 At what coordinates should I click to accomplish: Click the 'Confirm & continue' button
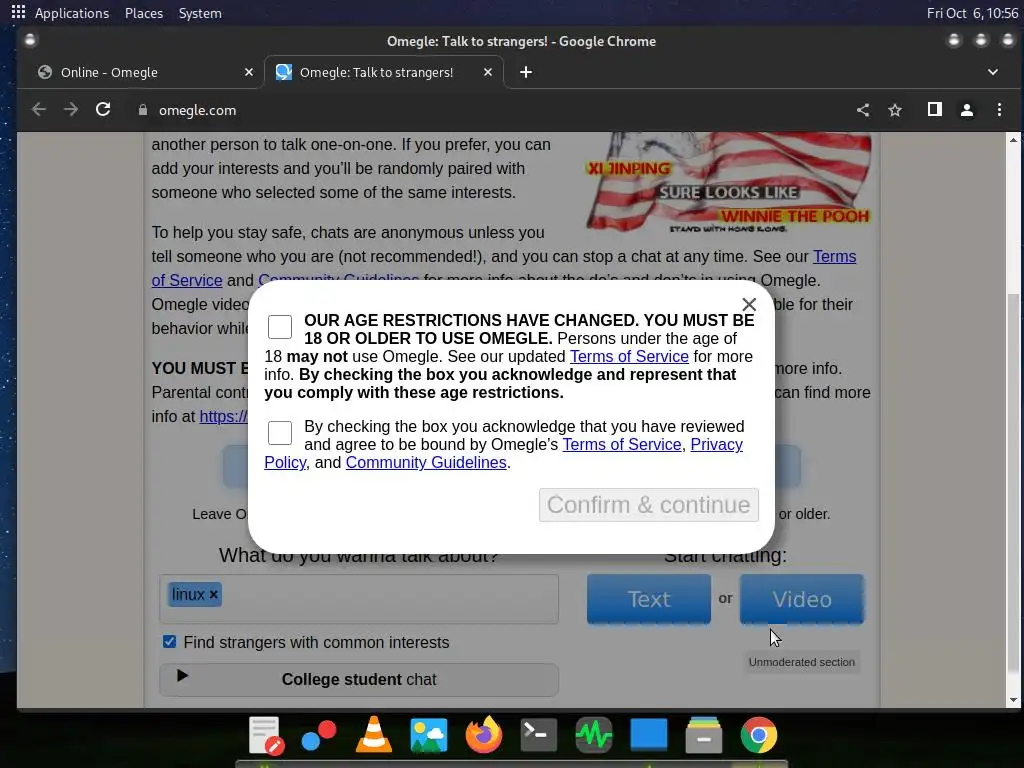(648, 505)
